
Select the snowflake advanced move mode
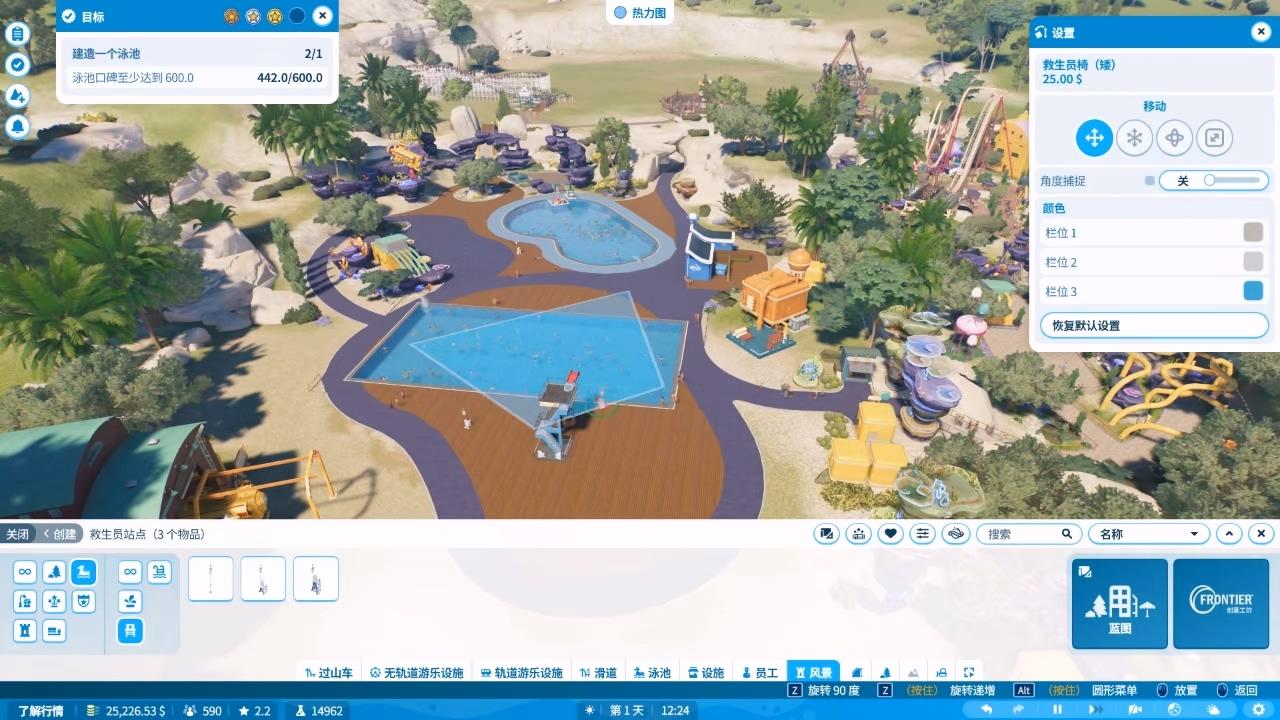[x=1134, y=137]
